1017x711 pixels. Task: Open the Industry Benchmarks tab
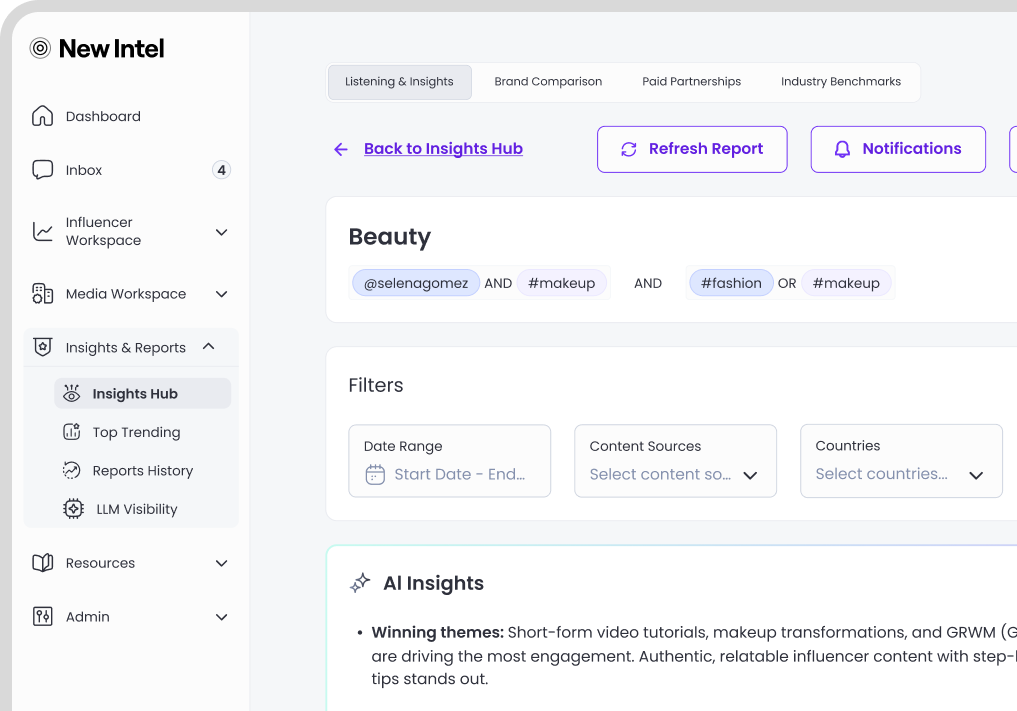click(x=841, y=82)
